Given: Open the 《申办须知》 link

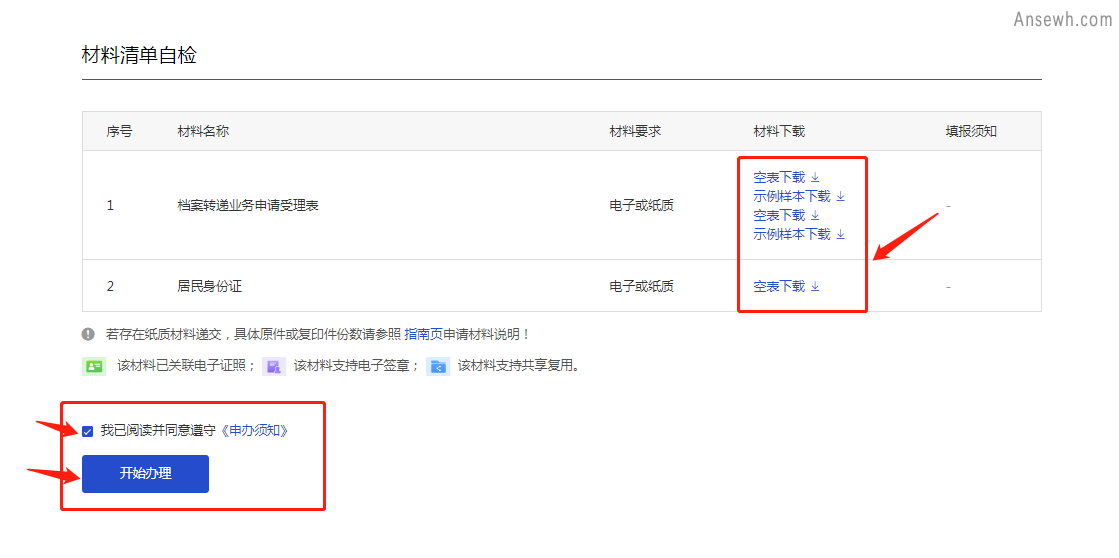Looking at the screenshot, I should (254, 431).
